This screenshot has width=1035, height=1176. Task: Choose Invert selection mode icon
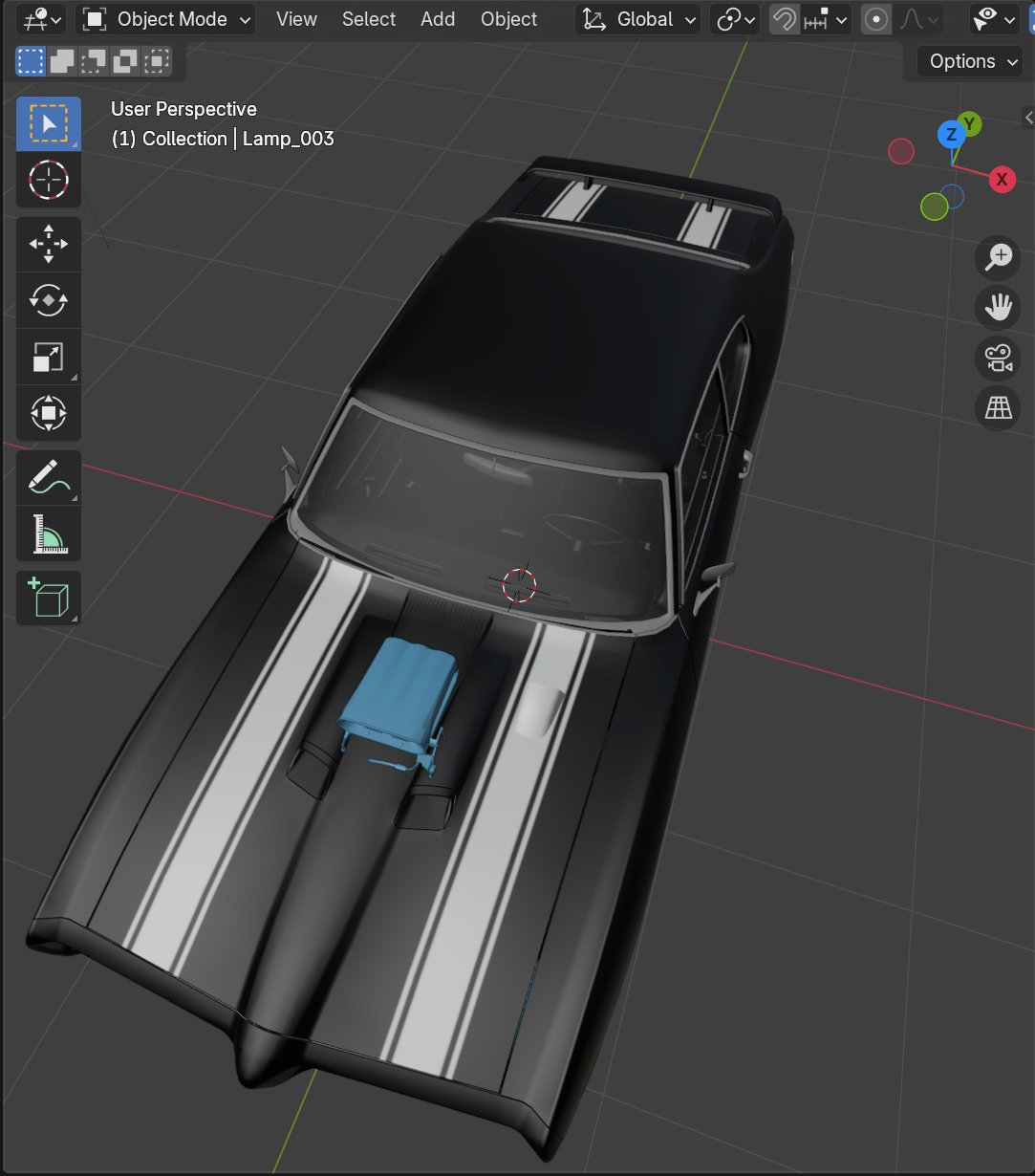click(124, 61)
